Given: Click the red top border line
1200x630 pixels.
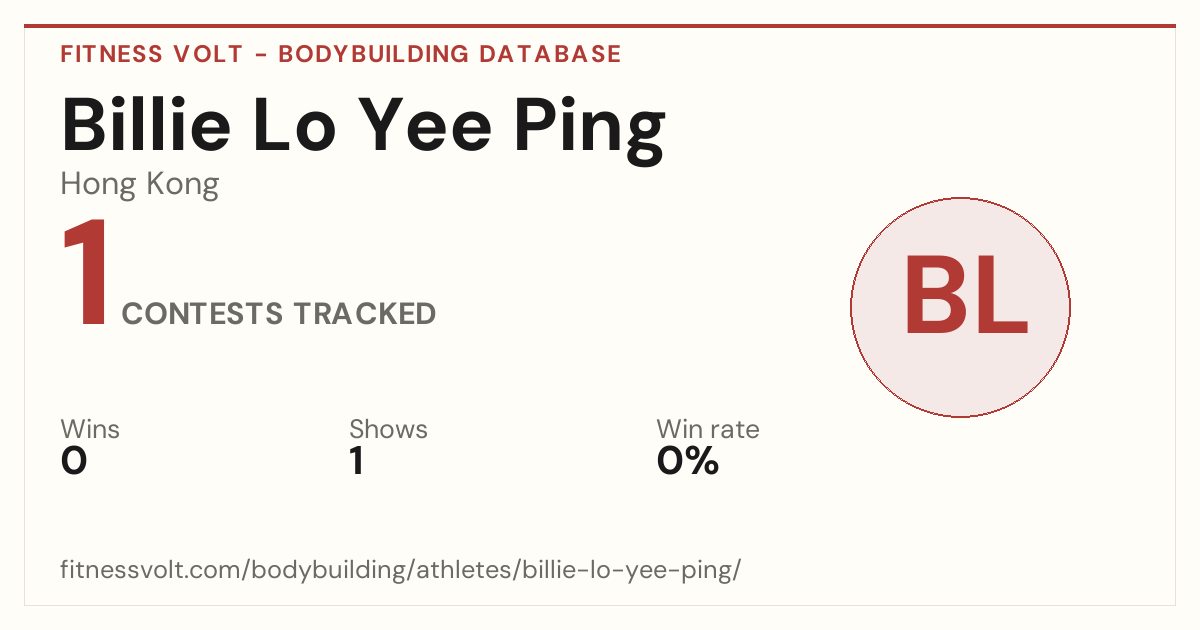Looking at the screenshot, I should click(600, 26).
